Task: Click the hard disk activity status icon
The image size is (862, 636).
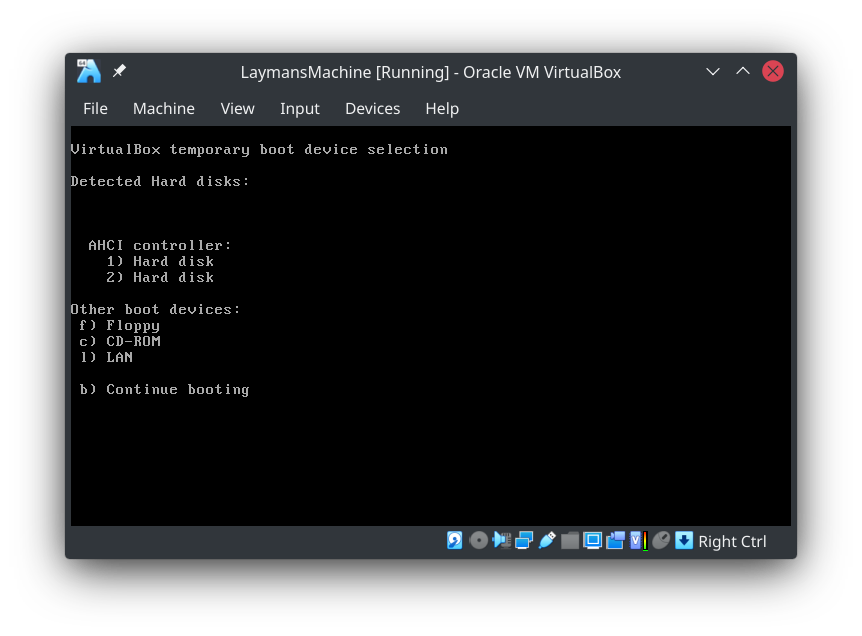Action: (x=455, y=540)
